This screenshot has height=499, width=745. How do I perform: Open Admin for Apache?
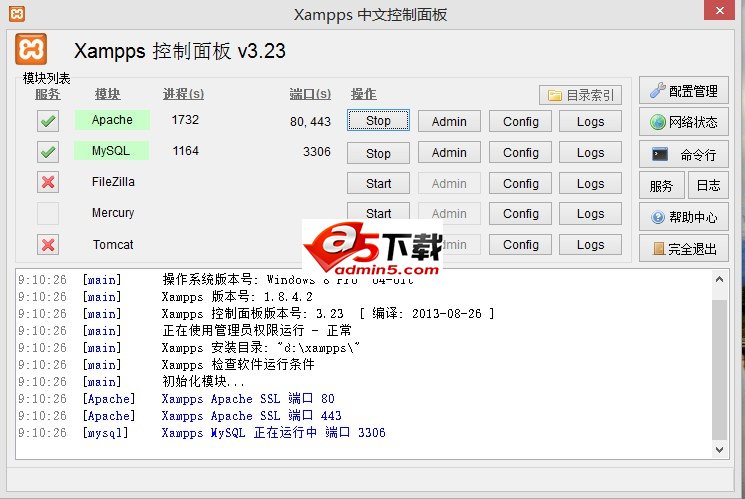(x=449, y=122)
